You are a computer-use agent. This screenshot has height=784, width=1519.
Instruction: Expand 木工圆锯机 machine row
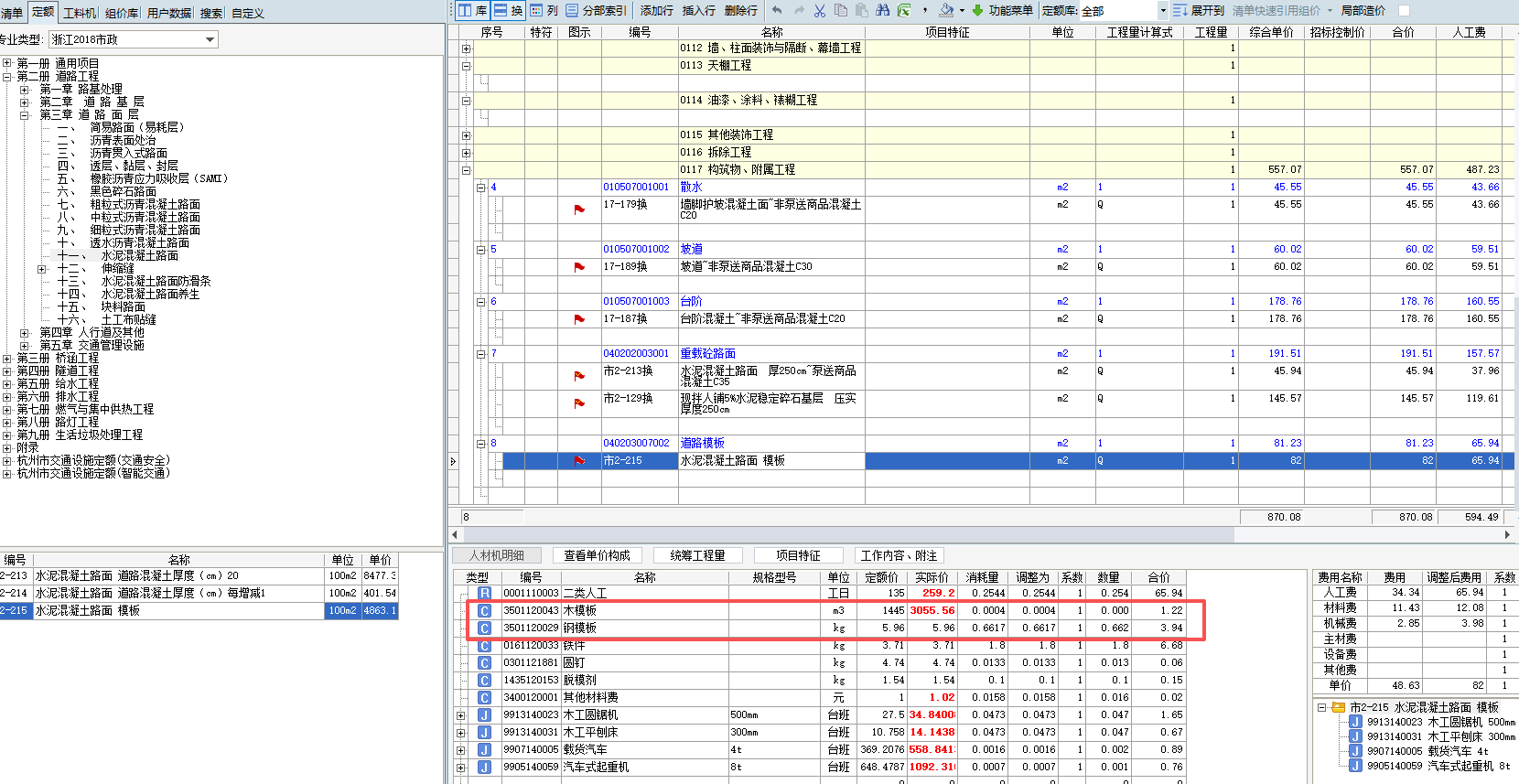tap(461, 715)
